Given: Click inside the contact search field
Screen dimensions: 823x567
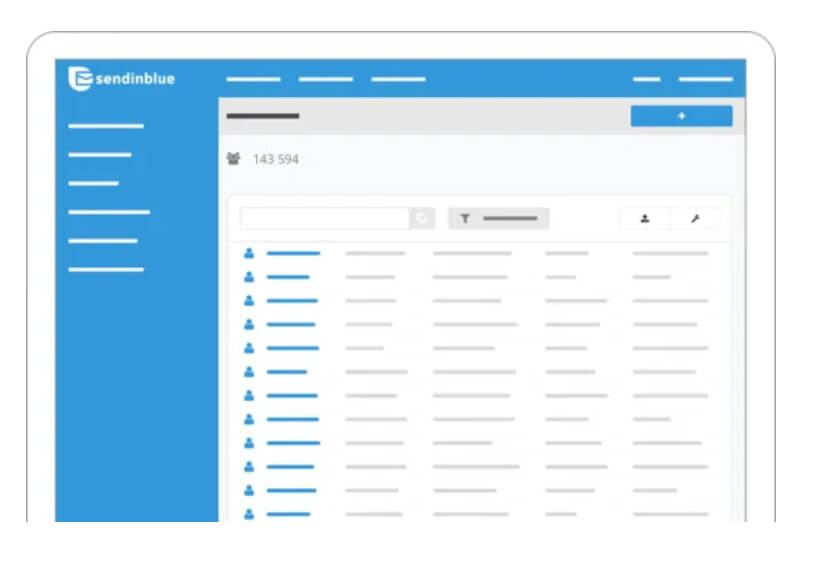Looking at the screenshot, I should point(324,218).
